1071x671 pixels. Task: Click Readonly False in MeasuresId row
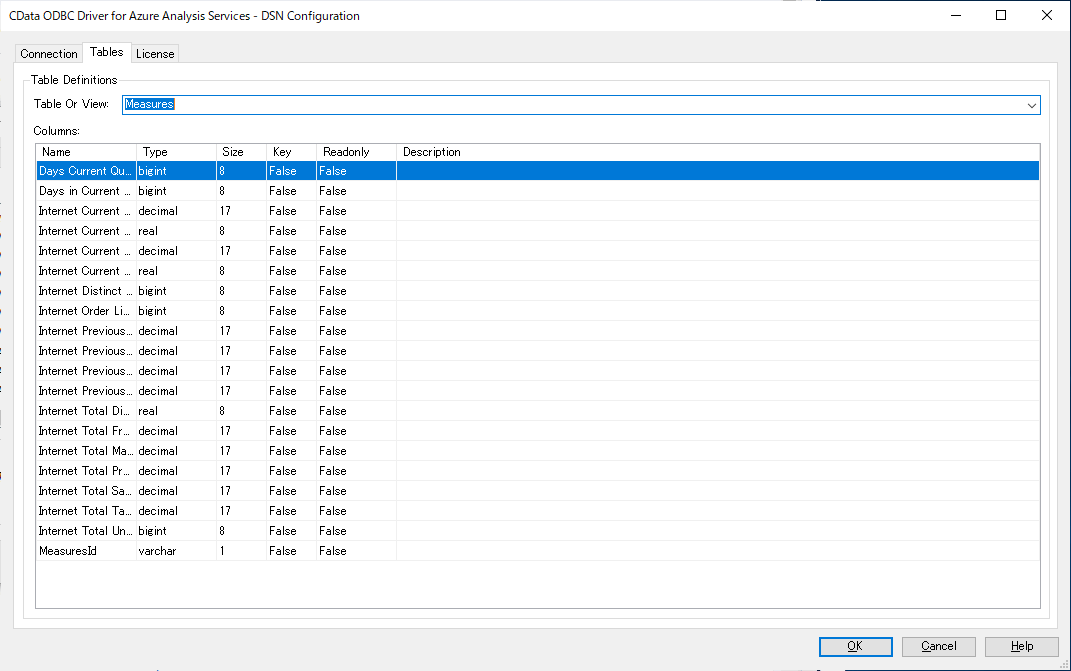(333, 551)
